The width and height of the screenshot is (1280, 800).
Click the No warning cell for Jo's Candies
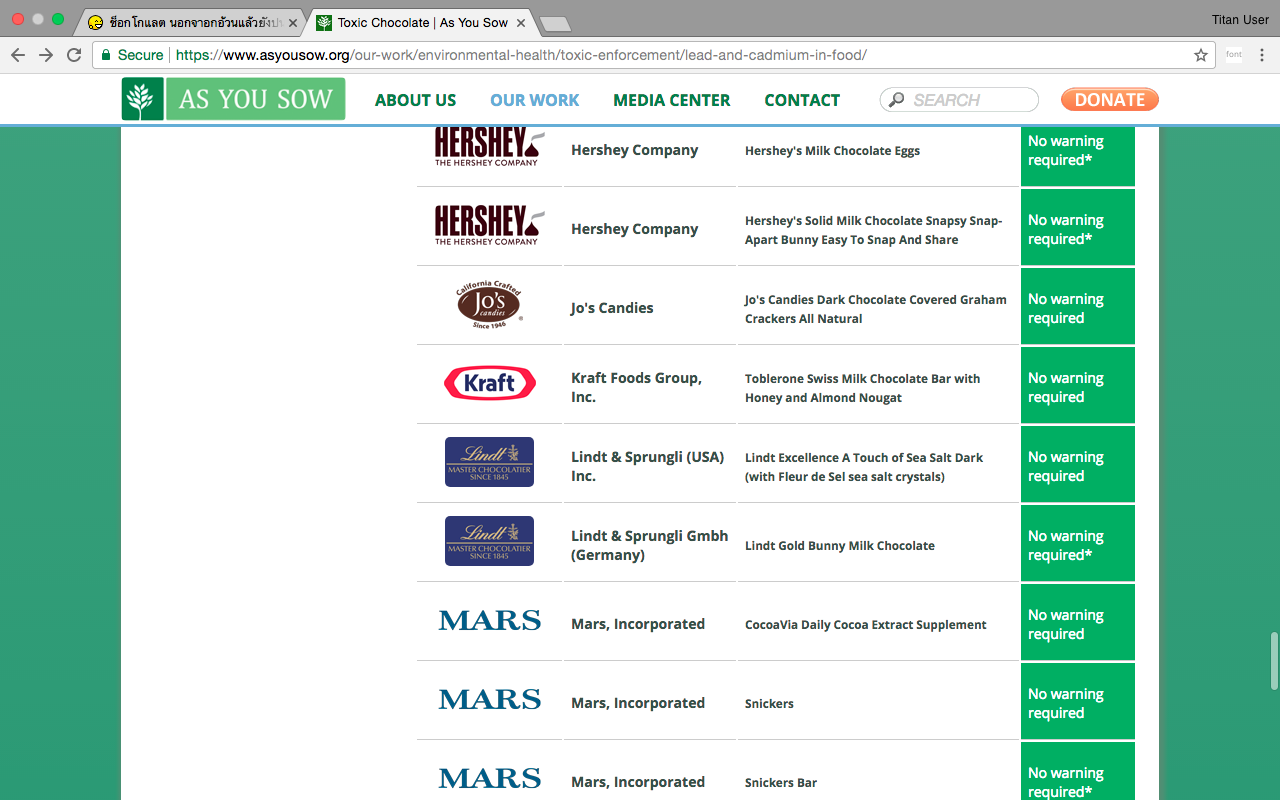(1078, 308)
